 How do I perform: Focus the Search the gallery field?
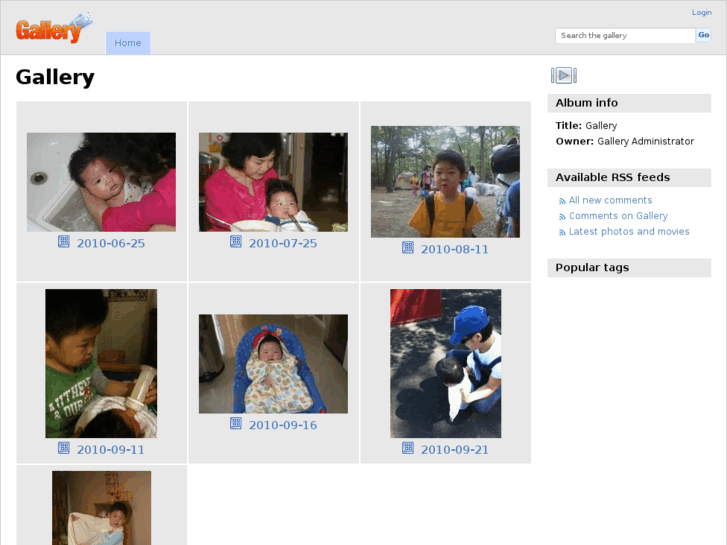point(625,35)
